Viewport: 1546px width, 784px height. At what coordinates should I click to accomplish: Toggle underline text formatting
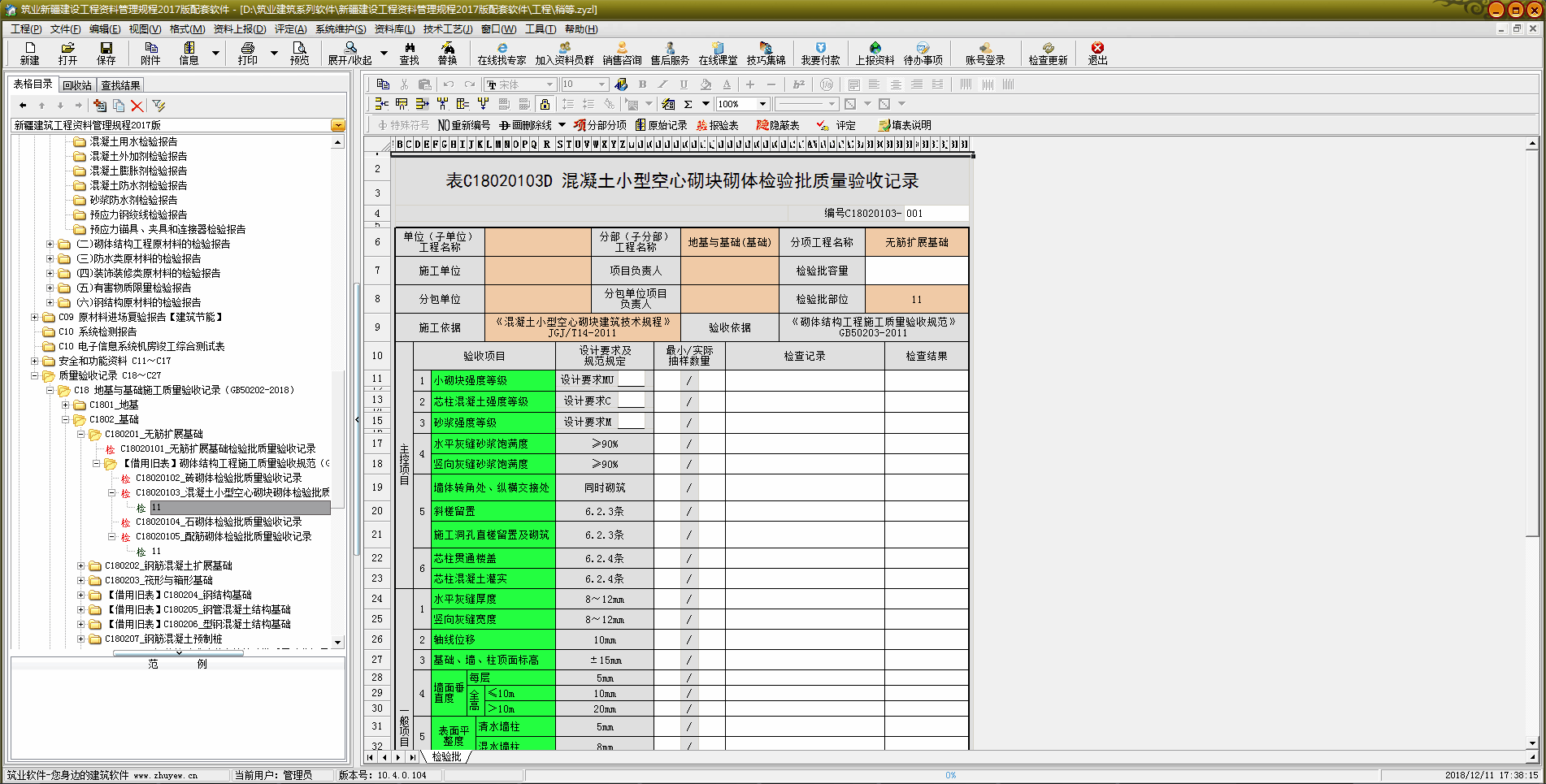click(684, 84)
